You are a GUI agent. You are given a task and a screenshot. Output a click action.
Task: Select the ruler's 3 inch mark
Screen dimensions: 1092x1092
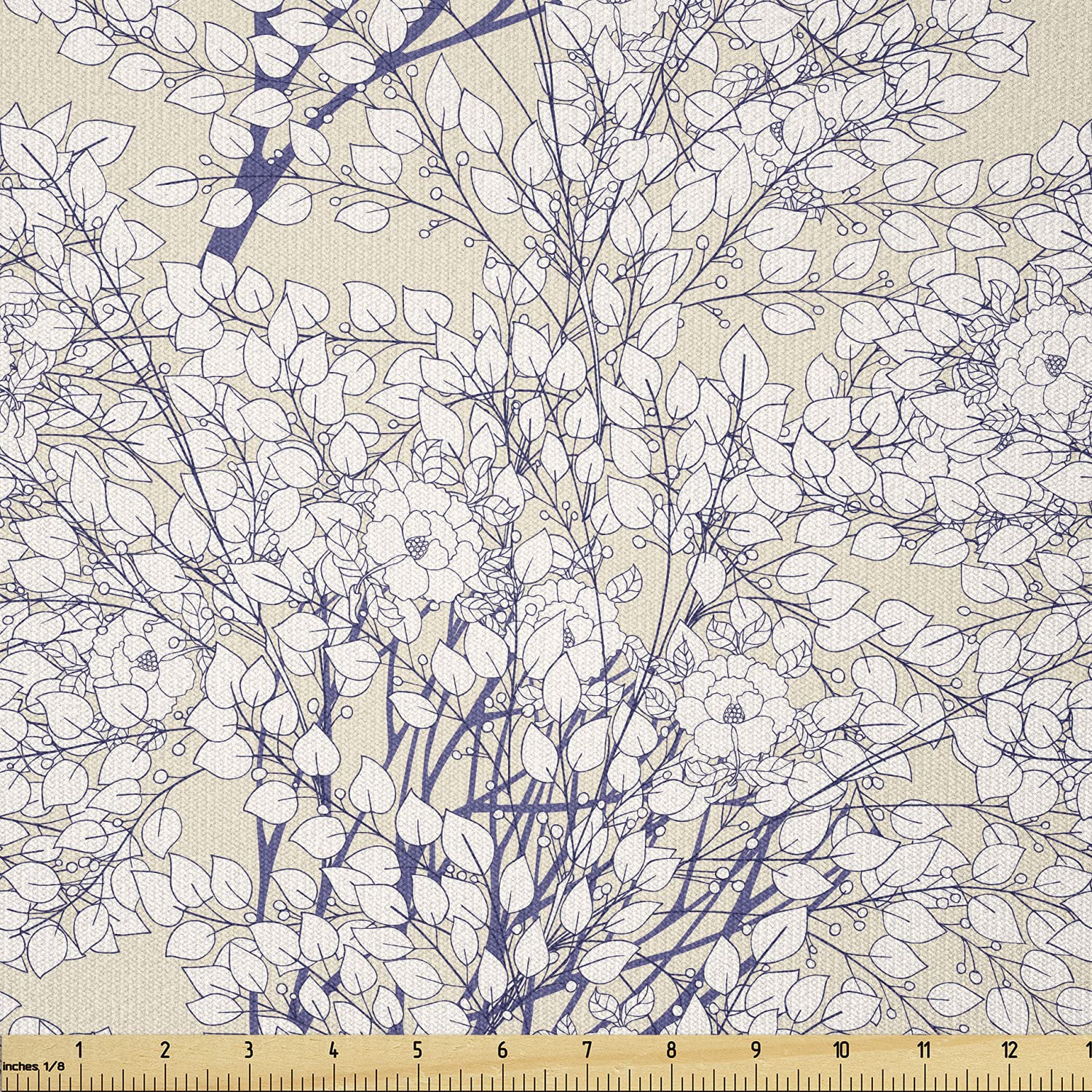[x=249, y=1050]
